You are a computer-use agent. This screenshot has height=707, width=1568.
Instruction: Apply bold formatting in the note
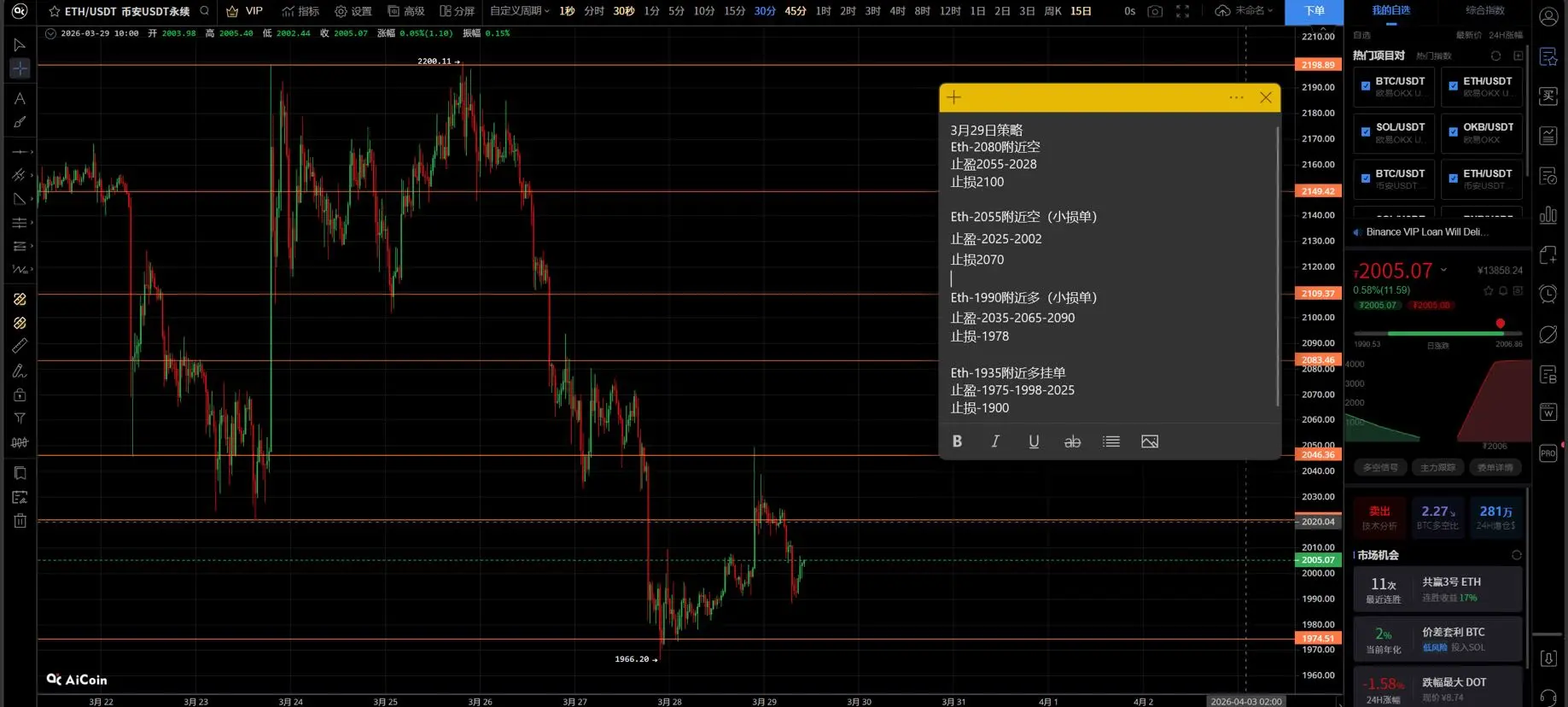coord(957,441)
